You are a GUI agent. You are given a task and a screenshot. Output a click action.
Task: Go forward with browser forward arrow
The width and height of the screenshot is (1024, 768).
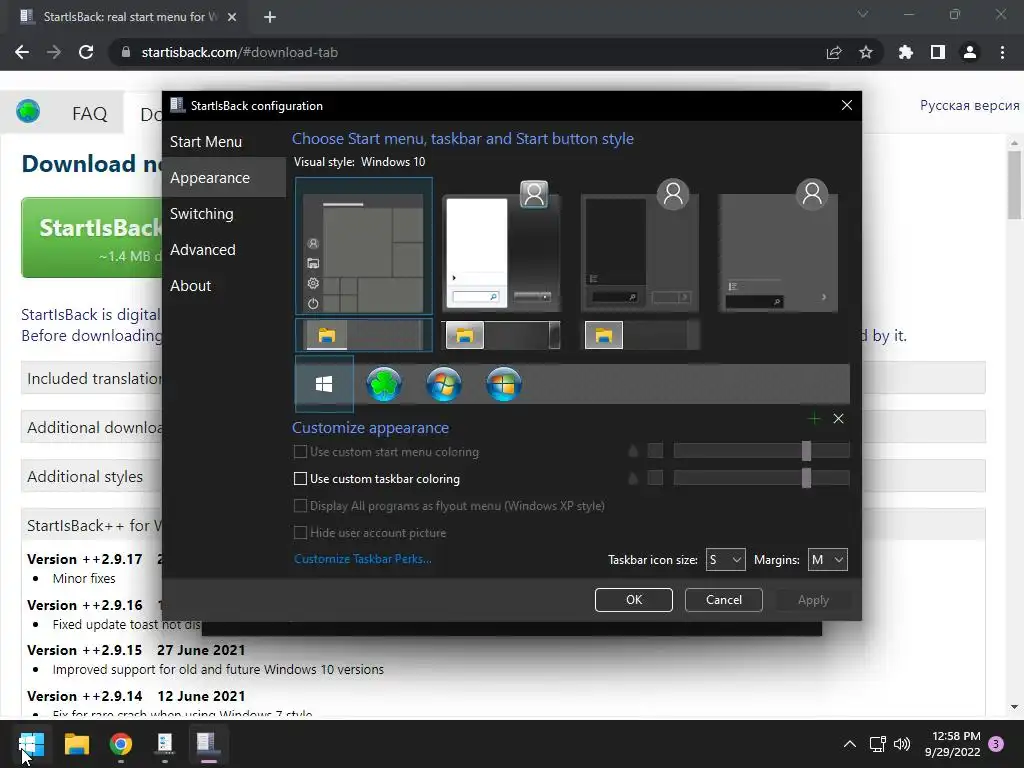[54, 52]
